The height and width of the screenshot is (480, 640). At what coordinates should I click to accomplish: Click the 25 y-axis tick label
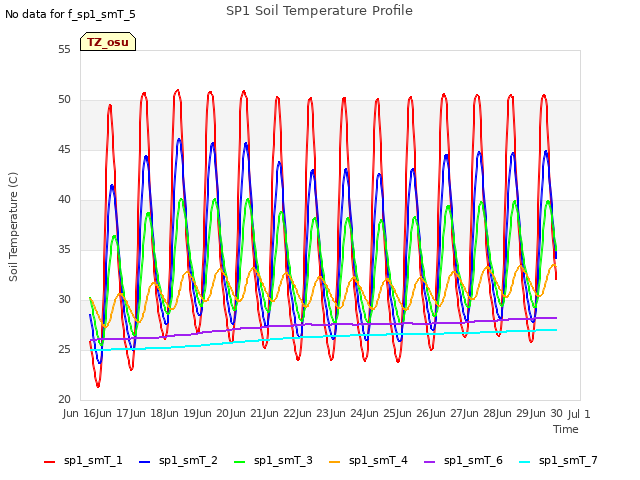(64, 350)
